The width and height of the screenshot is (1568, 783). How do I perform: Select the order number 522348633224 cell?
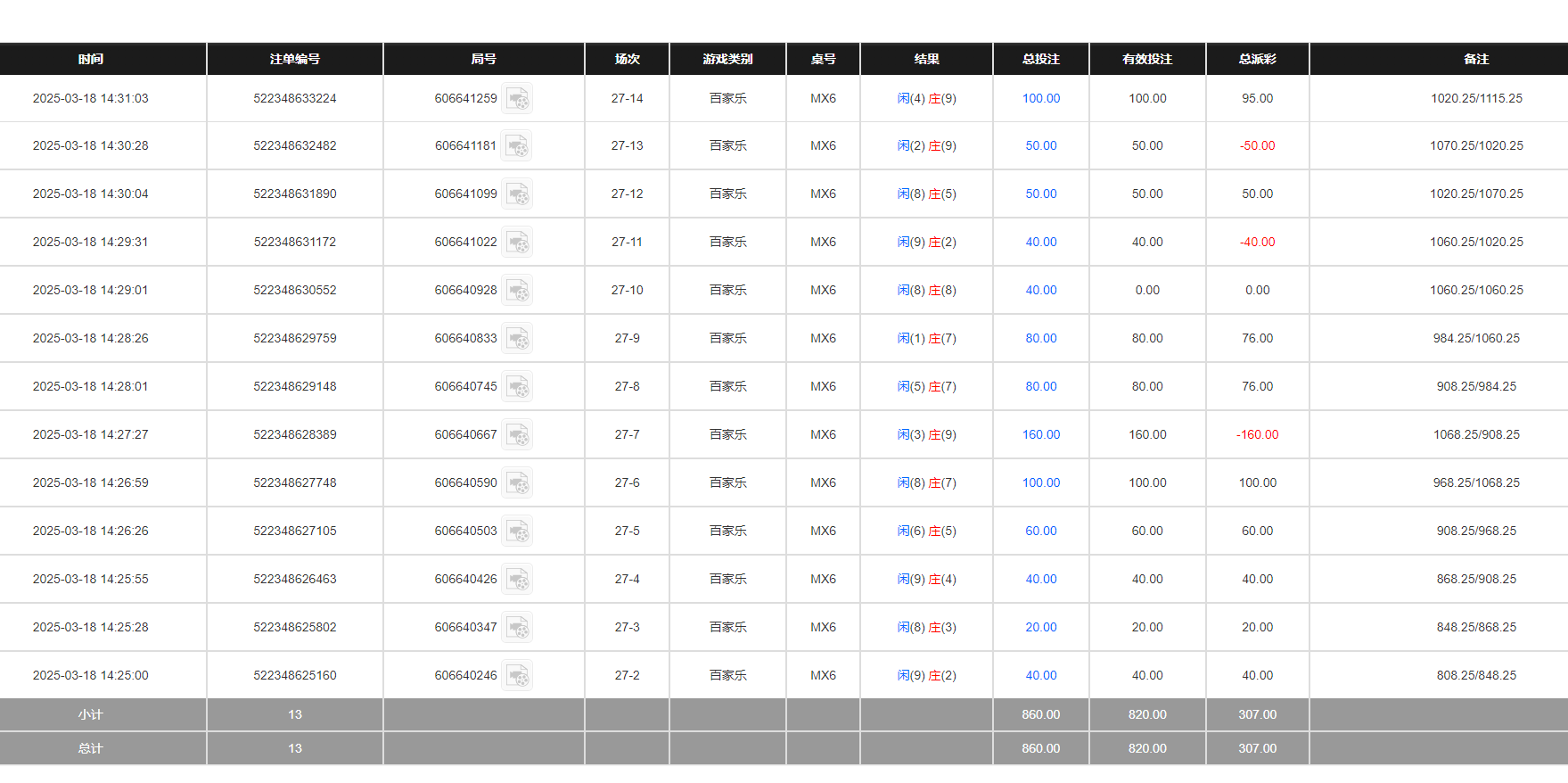pos(295,98)
